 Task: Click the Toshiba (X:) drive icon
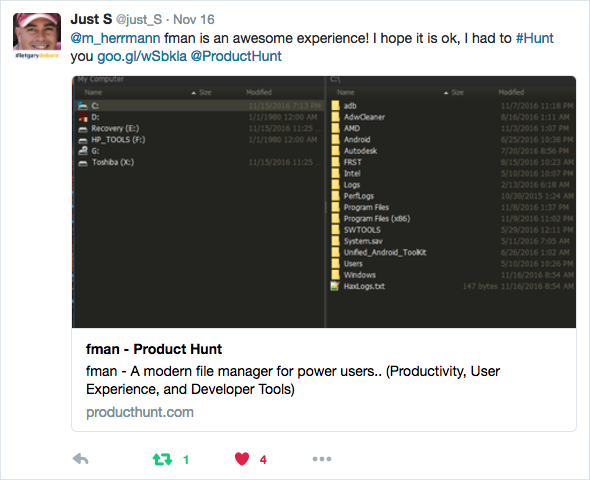[83, 163]
